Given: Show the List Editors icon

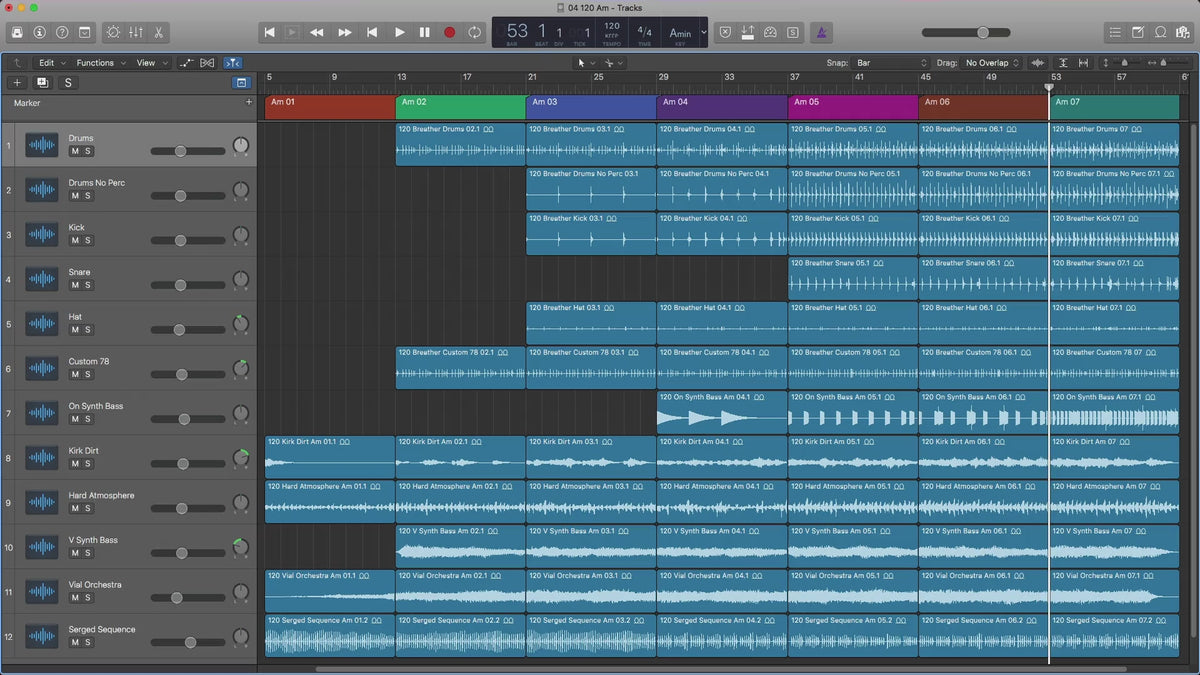Looking at the screenshot, I should pyautogui.click(x=1115, y=32).
